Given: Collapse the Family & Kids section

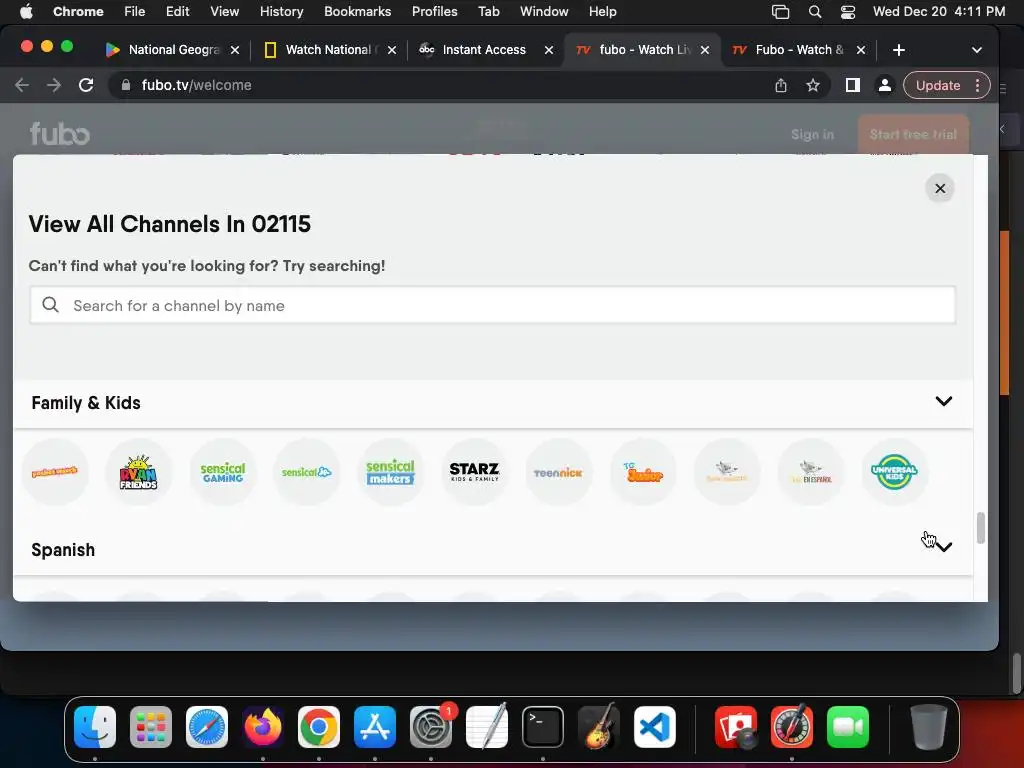Looking at the screenshot, I should [944, 401].
